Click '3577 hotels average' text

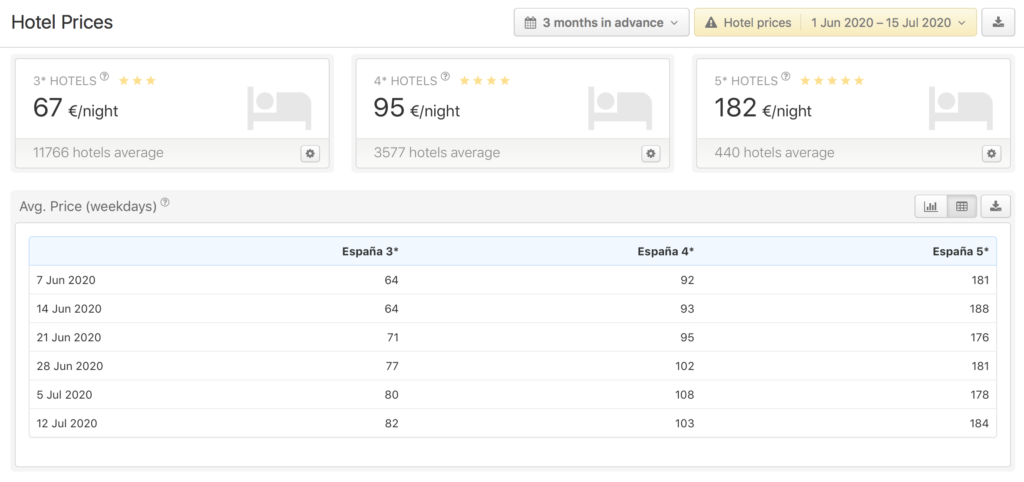(x=437, y=153)
